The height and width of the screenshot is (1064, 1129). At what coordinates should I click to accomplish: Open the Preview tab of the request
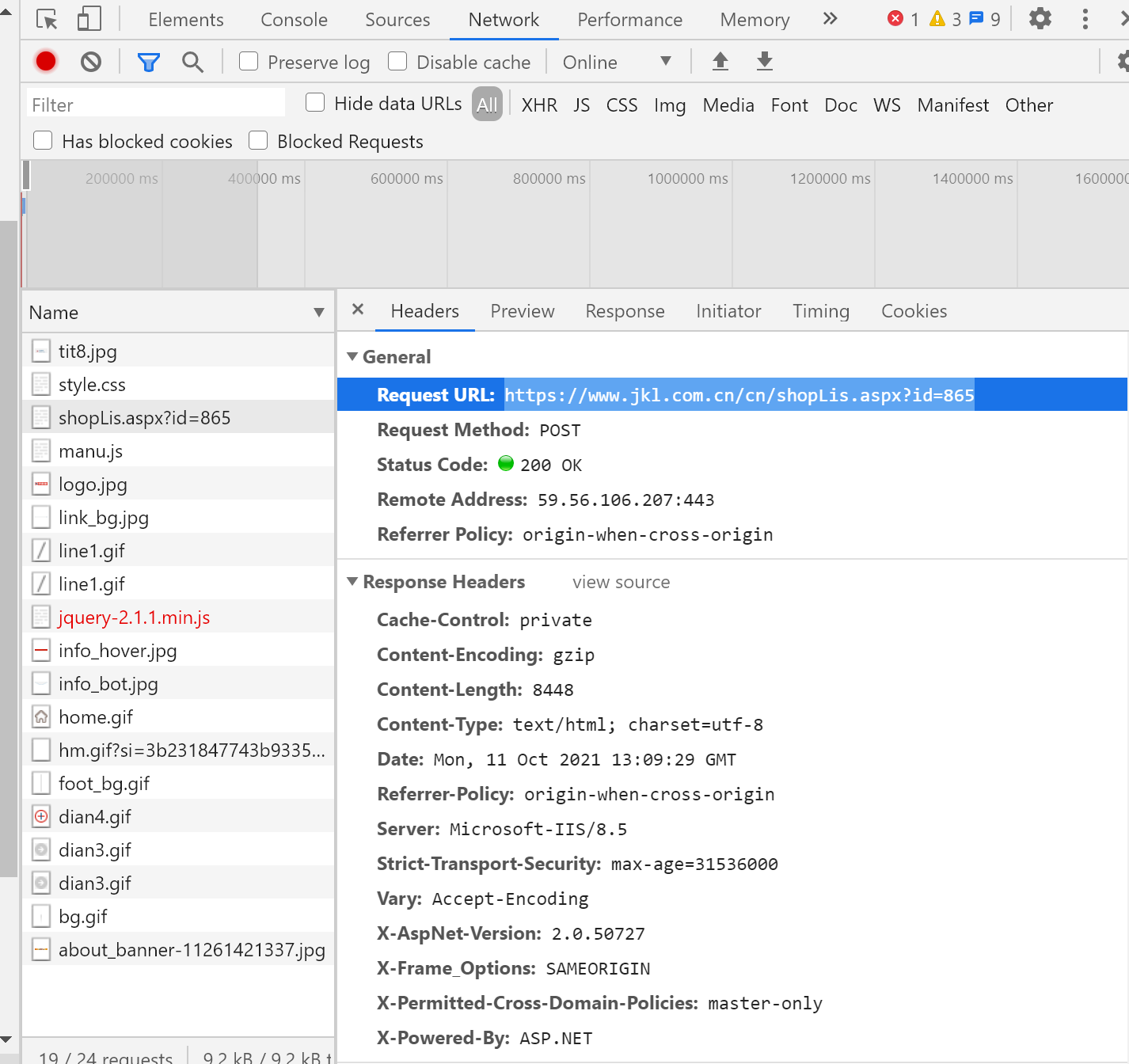[523, 311]
